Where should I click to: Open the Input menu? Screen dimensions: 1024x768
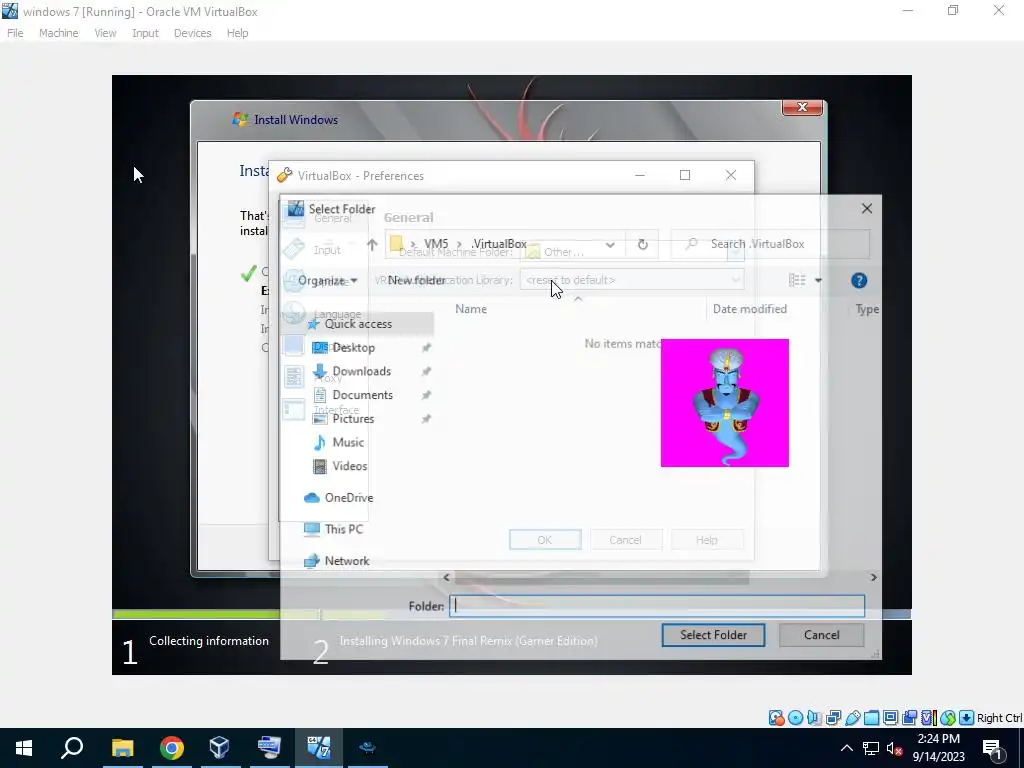145,33
